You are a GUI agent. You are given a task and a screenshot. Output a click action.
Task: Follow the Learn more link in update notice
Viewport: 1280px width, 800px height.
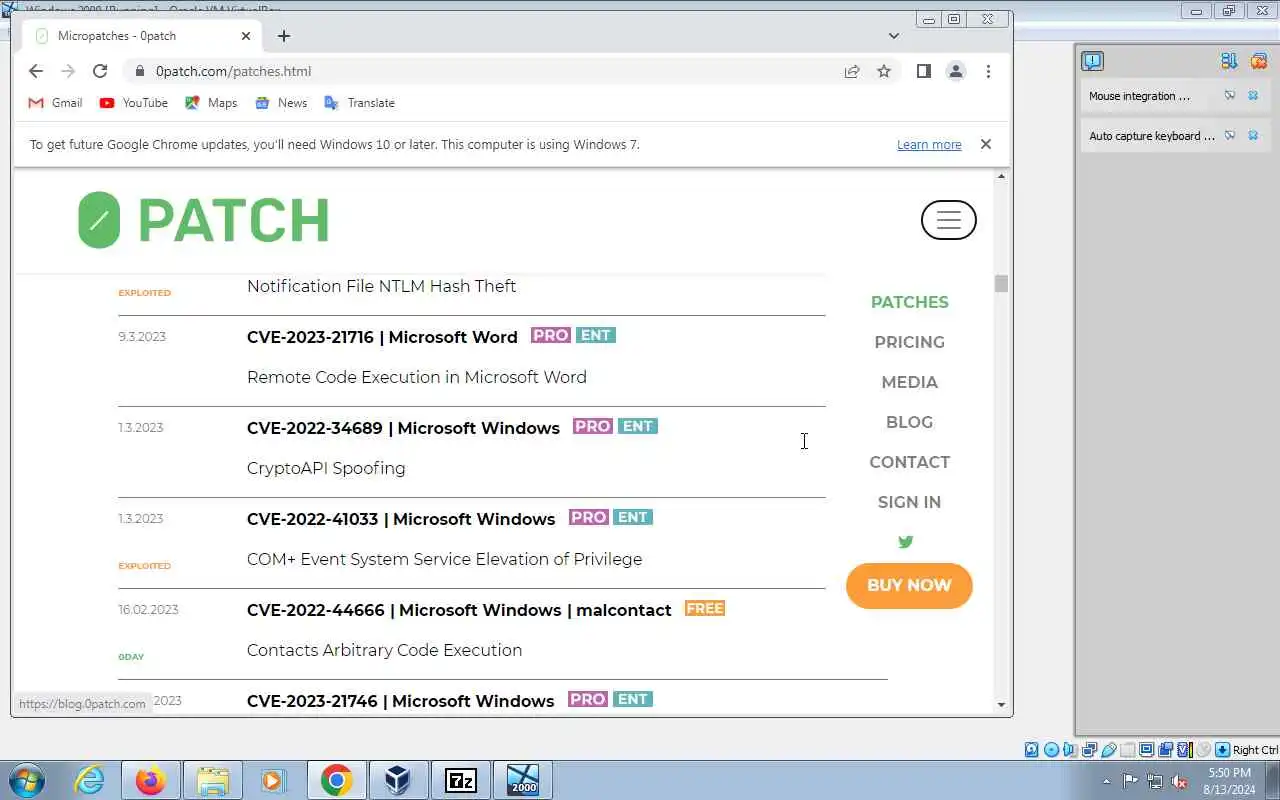click(x=929, y=145)
